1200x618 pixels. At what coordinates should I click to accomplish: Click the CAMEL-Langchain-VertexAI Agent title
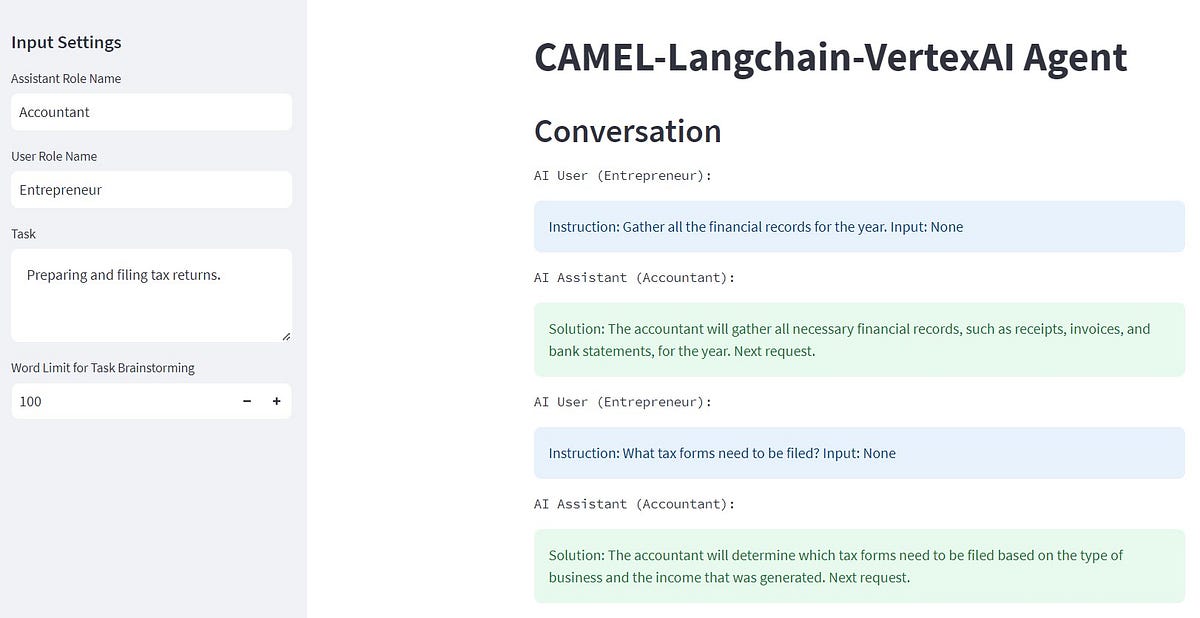click(x=830, y=57)
